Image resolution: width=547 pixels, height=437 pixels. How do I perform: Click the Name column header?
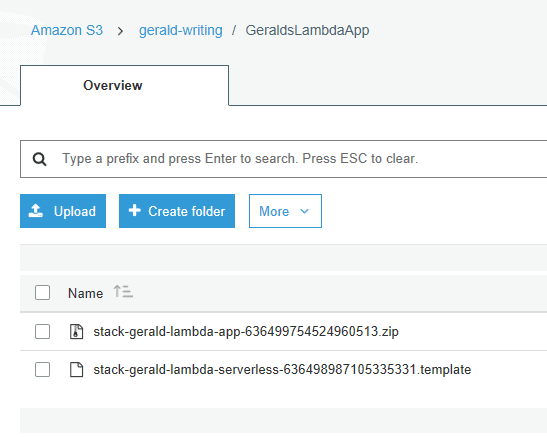point(85,293)
